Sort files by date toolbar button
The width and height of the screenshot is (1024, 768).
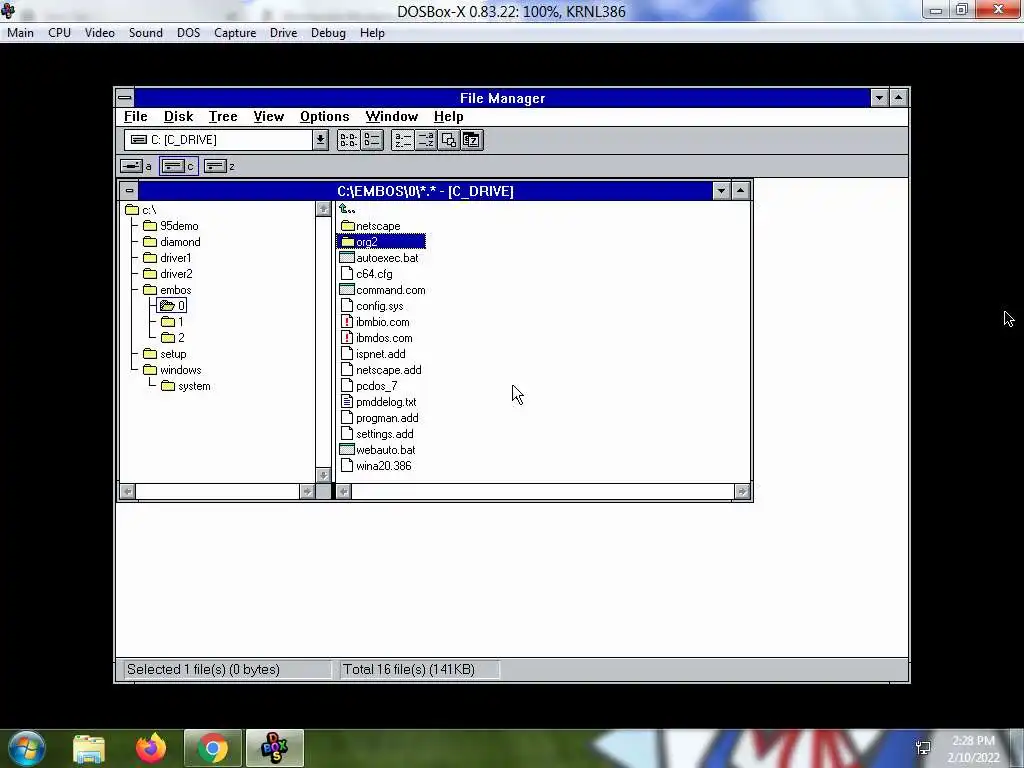click(x=472, y=140)
